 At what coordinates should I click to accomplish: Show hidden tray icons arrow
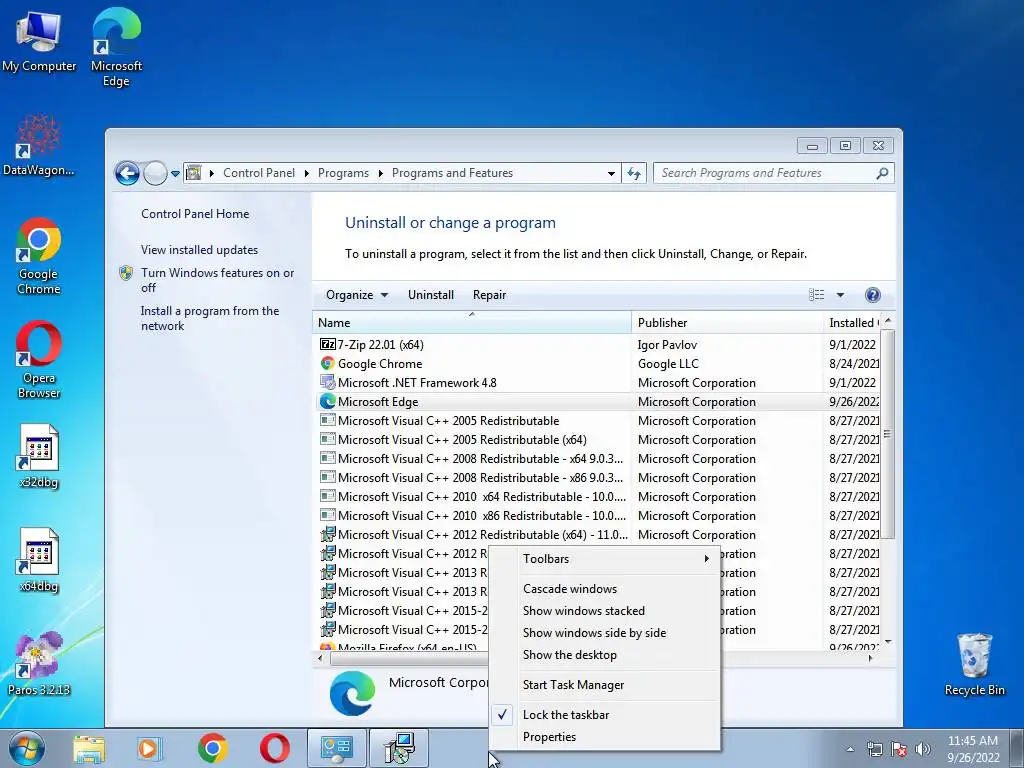(850, 749)
